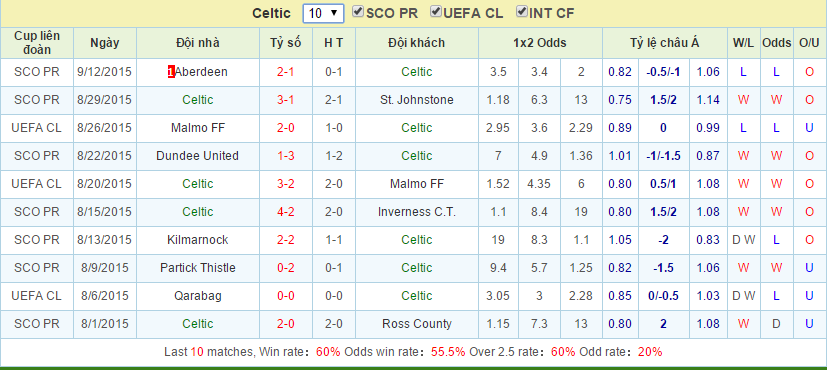Image resolution: width=828 pixels, height=370 pixels.
Task: Open the 2-2 score of the Kilmarnock match
Action: coord(286,240)
